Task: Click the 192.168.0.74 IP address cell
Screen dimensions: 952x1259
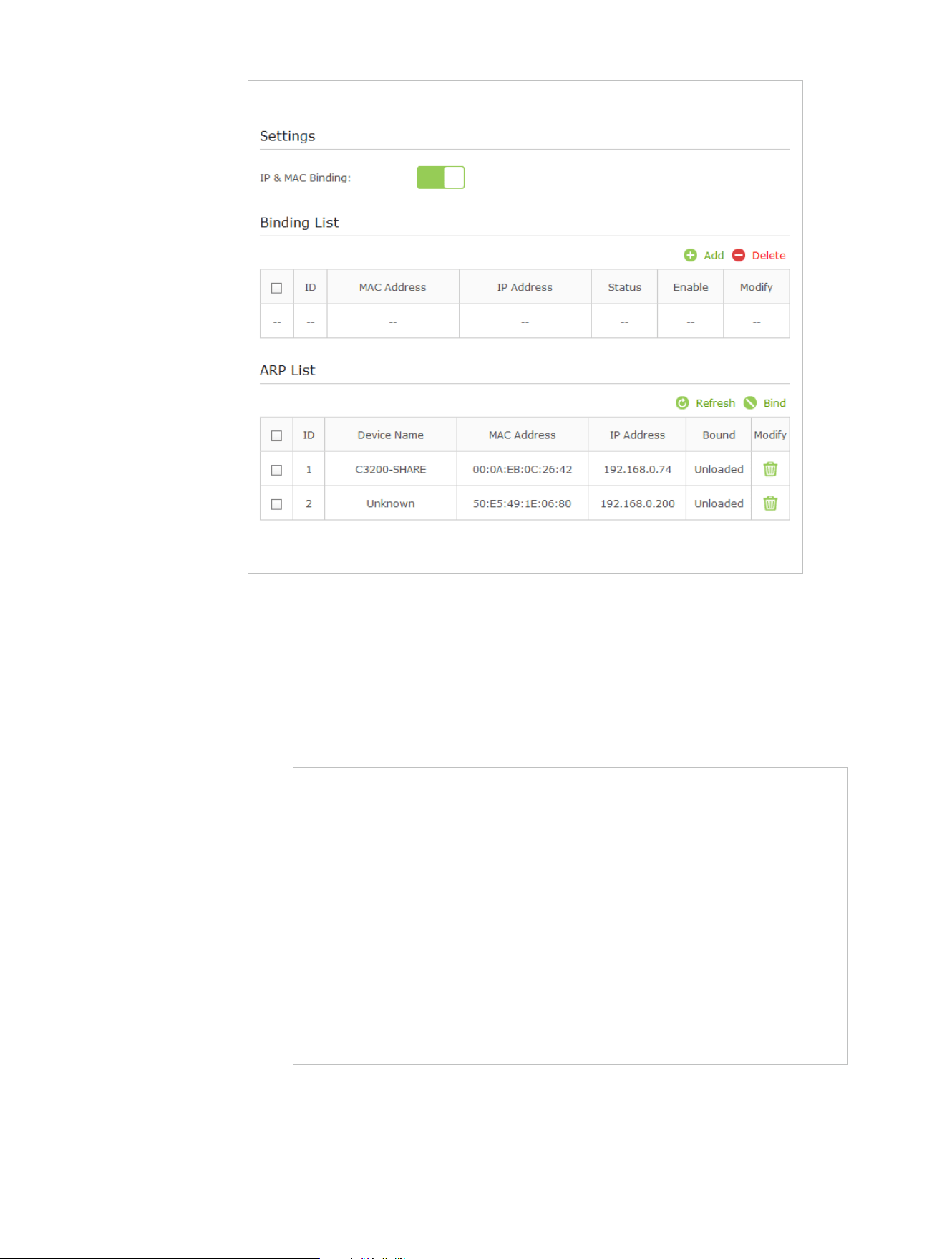Action: 637,469
